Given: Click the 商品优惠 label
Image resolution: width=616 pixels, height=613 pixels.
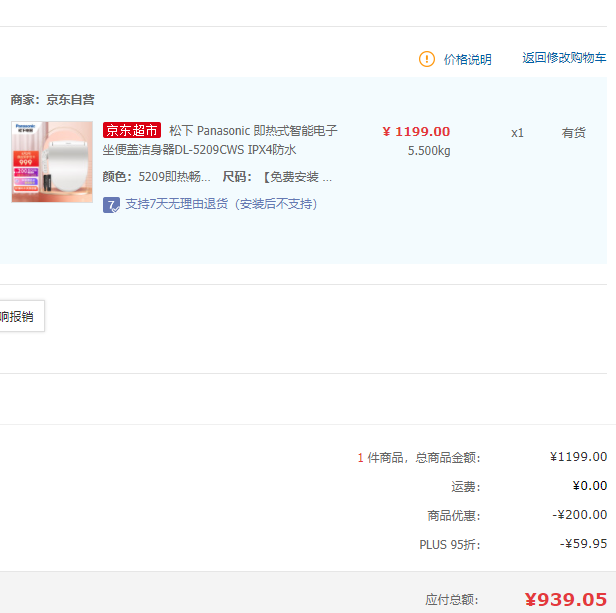Looking at the screenshot, I should click(x=454, y=516).
